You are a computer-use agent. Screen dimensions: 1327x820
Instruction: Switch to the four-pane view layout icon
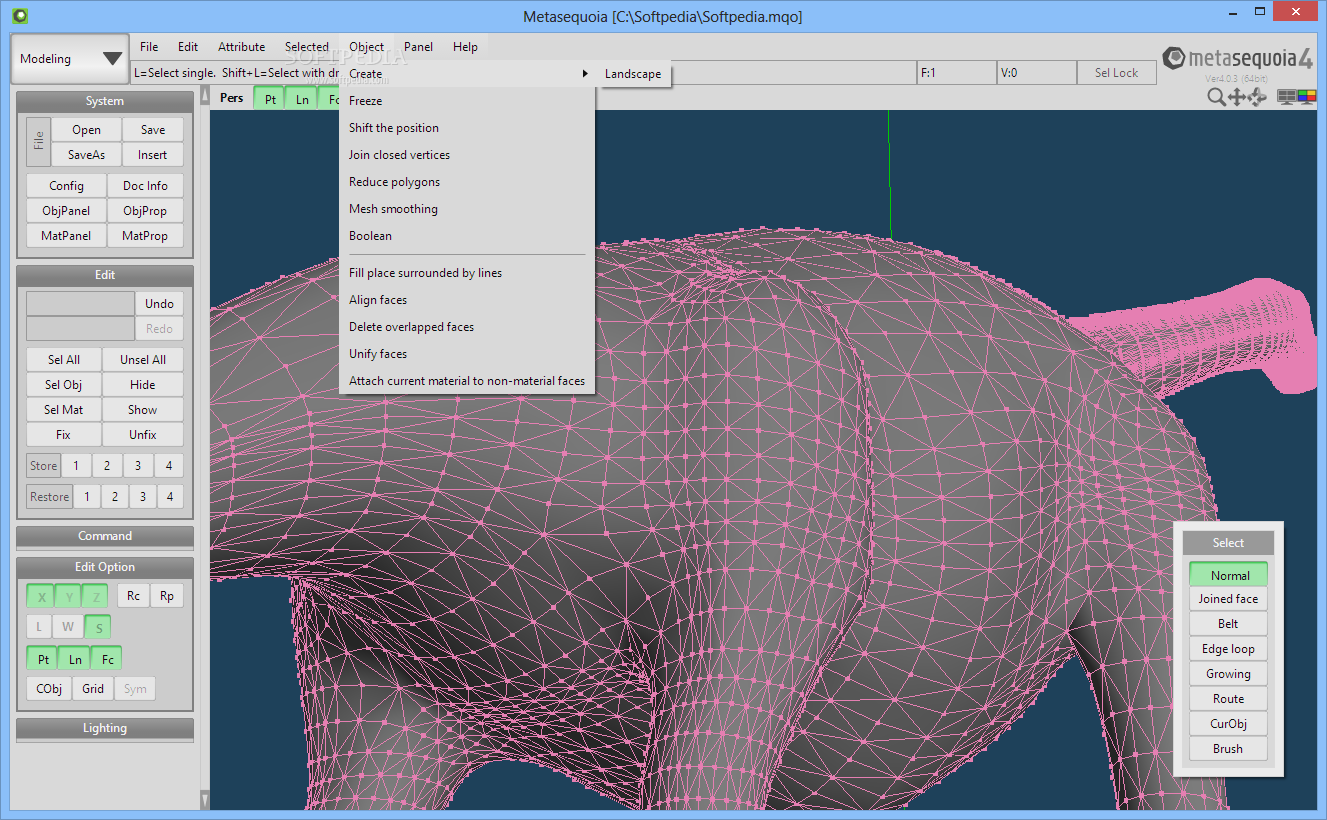point(1287,97)
